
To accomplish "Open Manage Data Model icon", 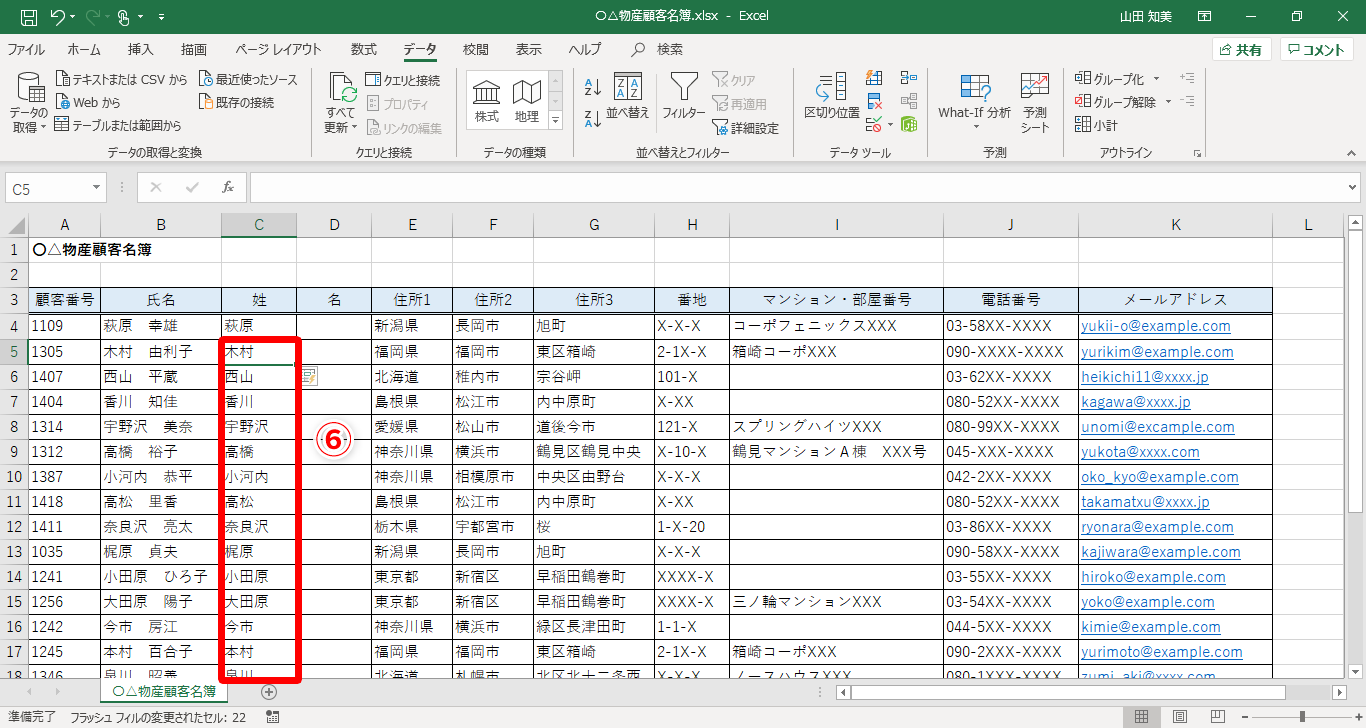I will pos(909,125).
